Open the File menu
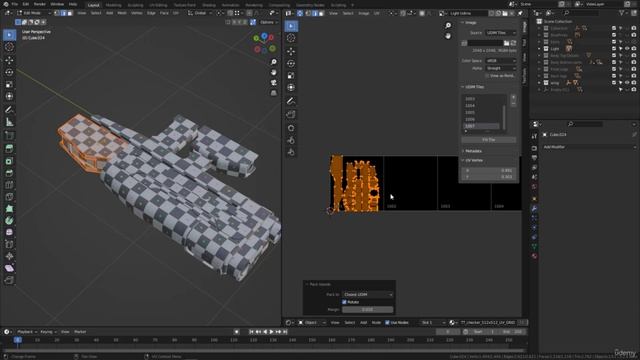640x360 pixels. click(x=14, y=4)
